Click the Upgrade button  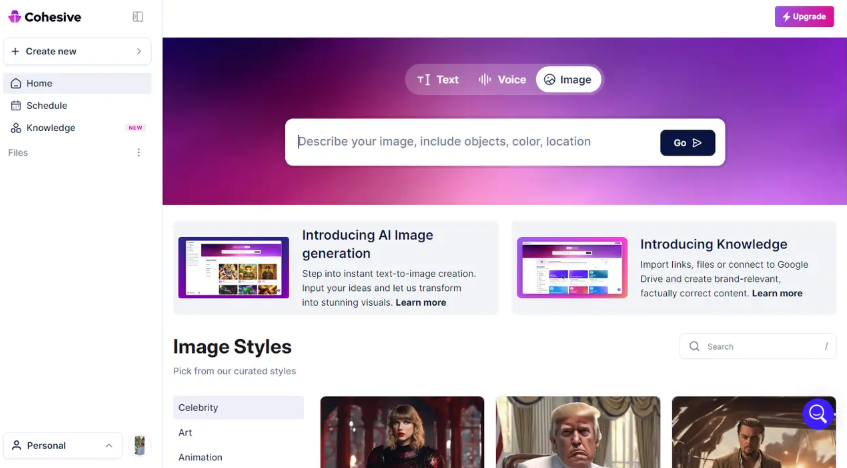(804, 17)
